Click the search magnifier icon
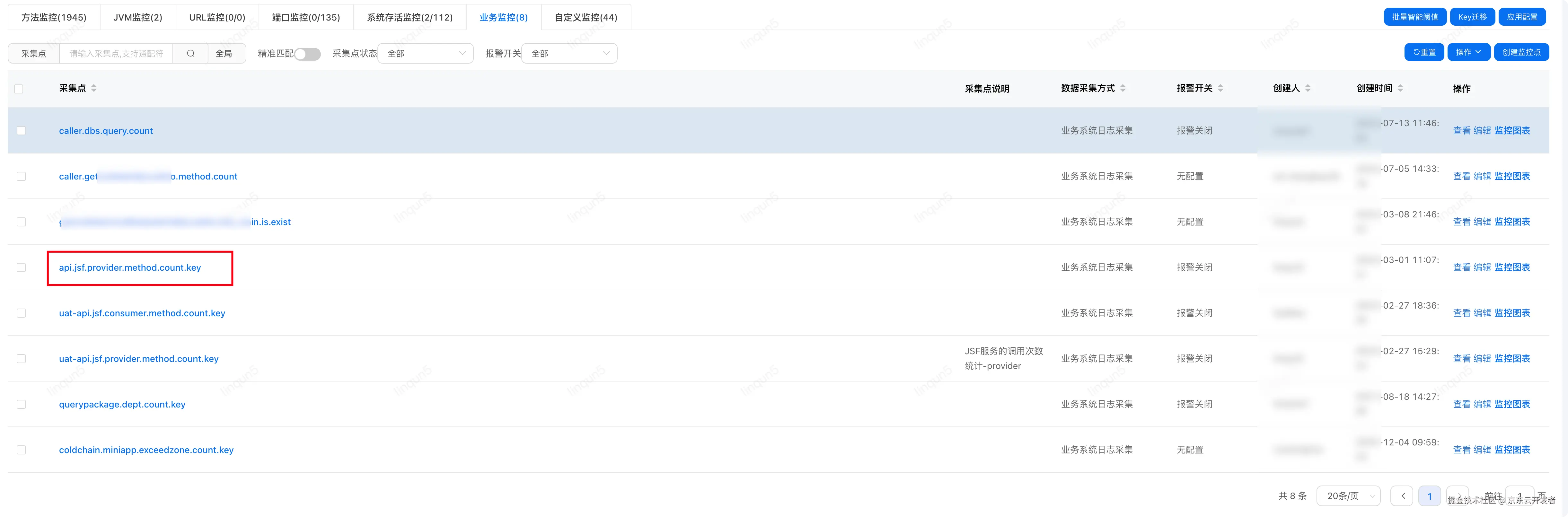 pyautogui.click(x=190, y=54)
